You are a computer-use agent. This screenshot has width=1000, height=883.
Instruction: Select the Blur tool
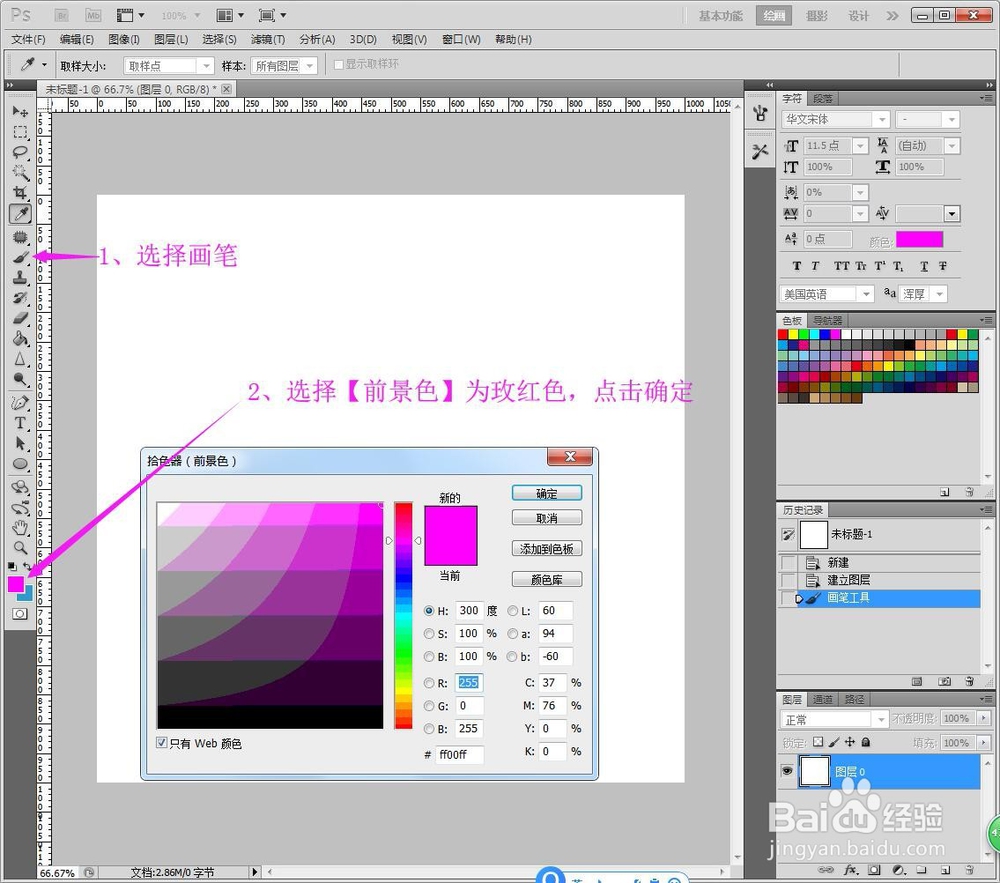(x=20, y=359)
